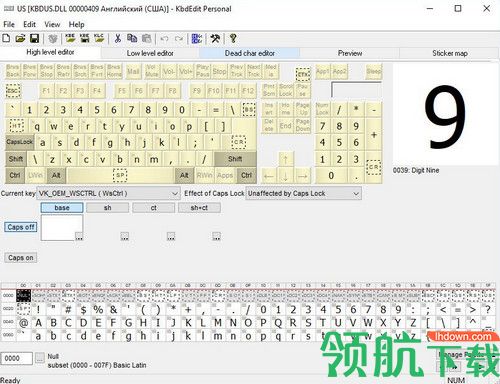Click the CR enter key on main keyboard
500x384 pixels.
point(239,142)
